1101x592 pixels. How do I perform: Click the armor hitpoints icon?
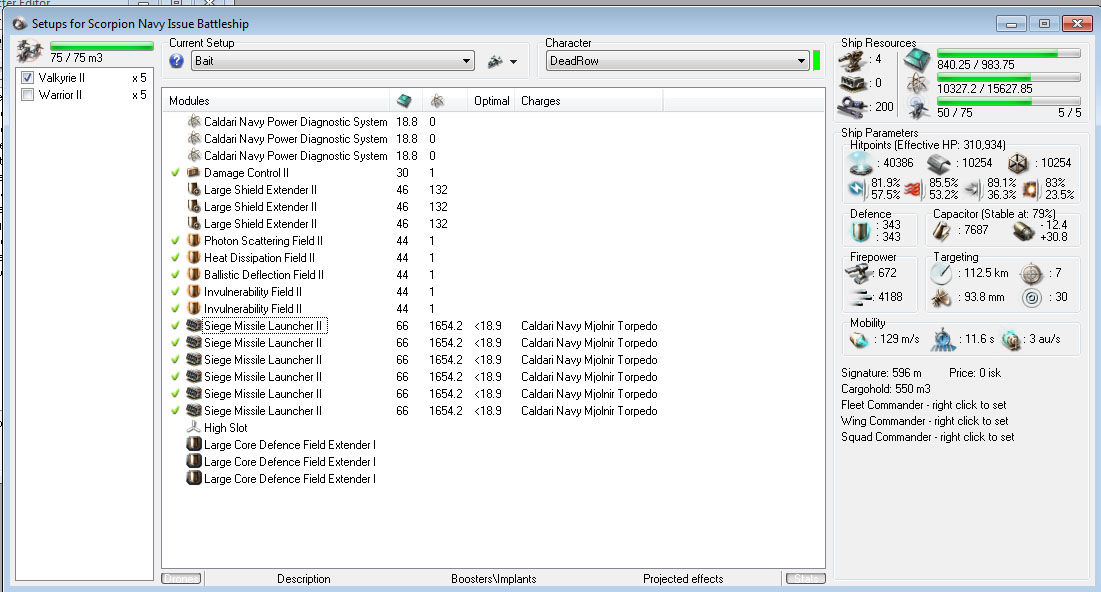[939, 164]
